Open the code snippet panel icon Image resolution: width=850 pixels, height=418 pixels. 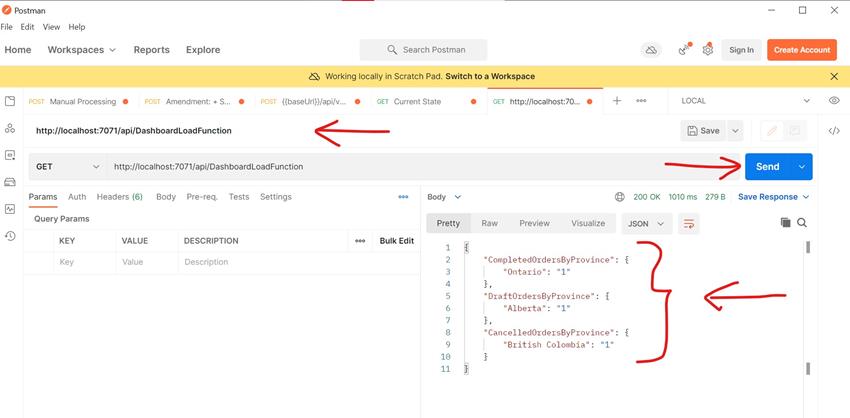tap(834, 131)
